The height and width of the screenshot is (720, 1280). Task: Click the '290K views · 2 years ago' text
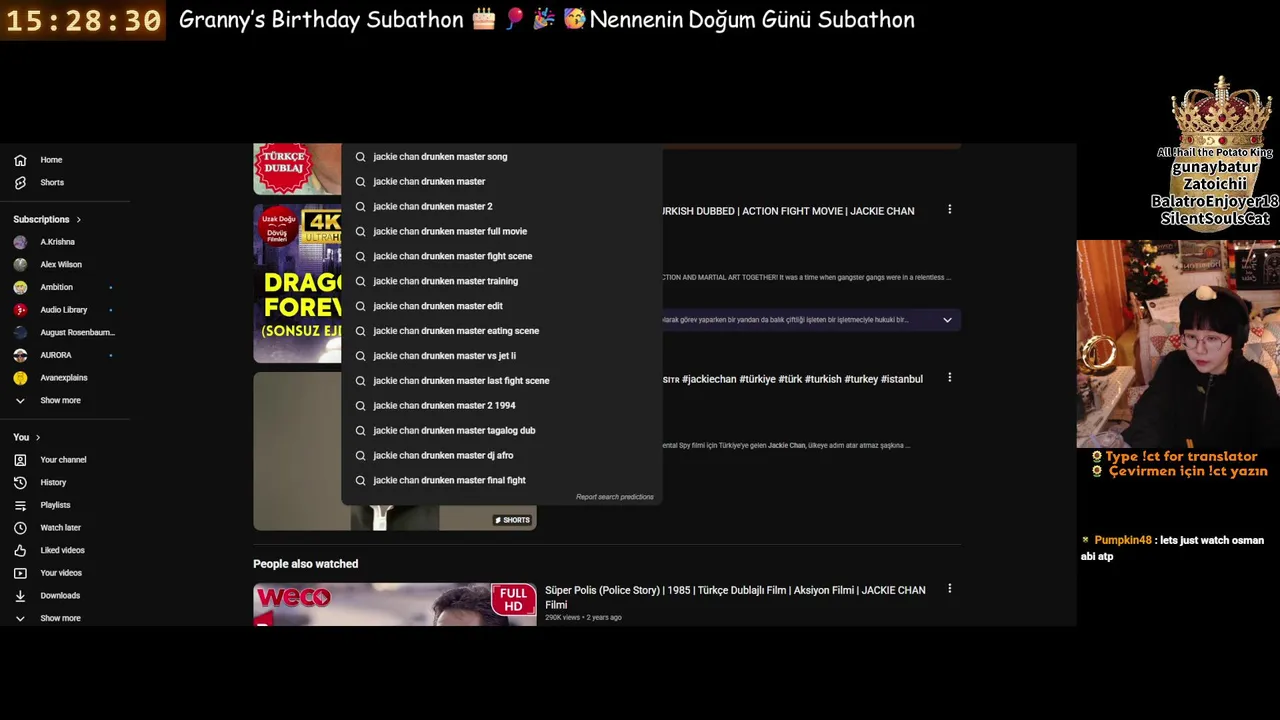pos(583,618)
